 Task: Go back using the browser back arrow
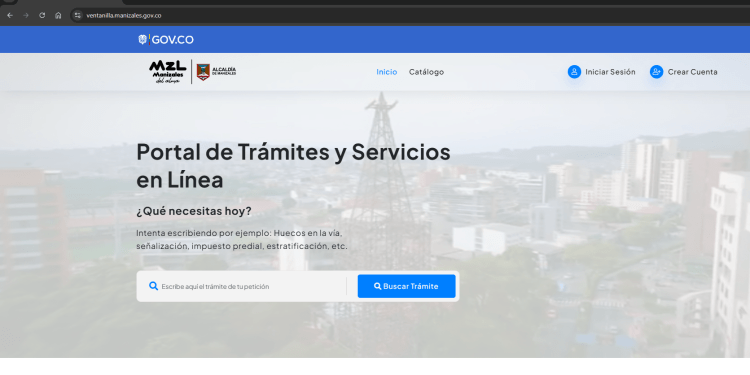tap(10, 15)
